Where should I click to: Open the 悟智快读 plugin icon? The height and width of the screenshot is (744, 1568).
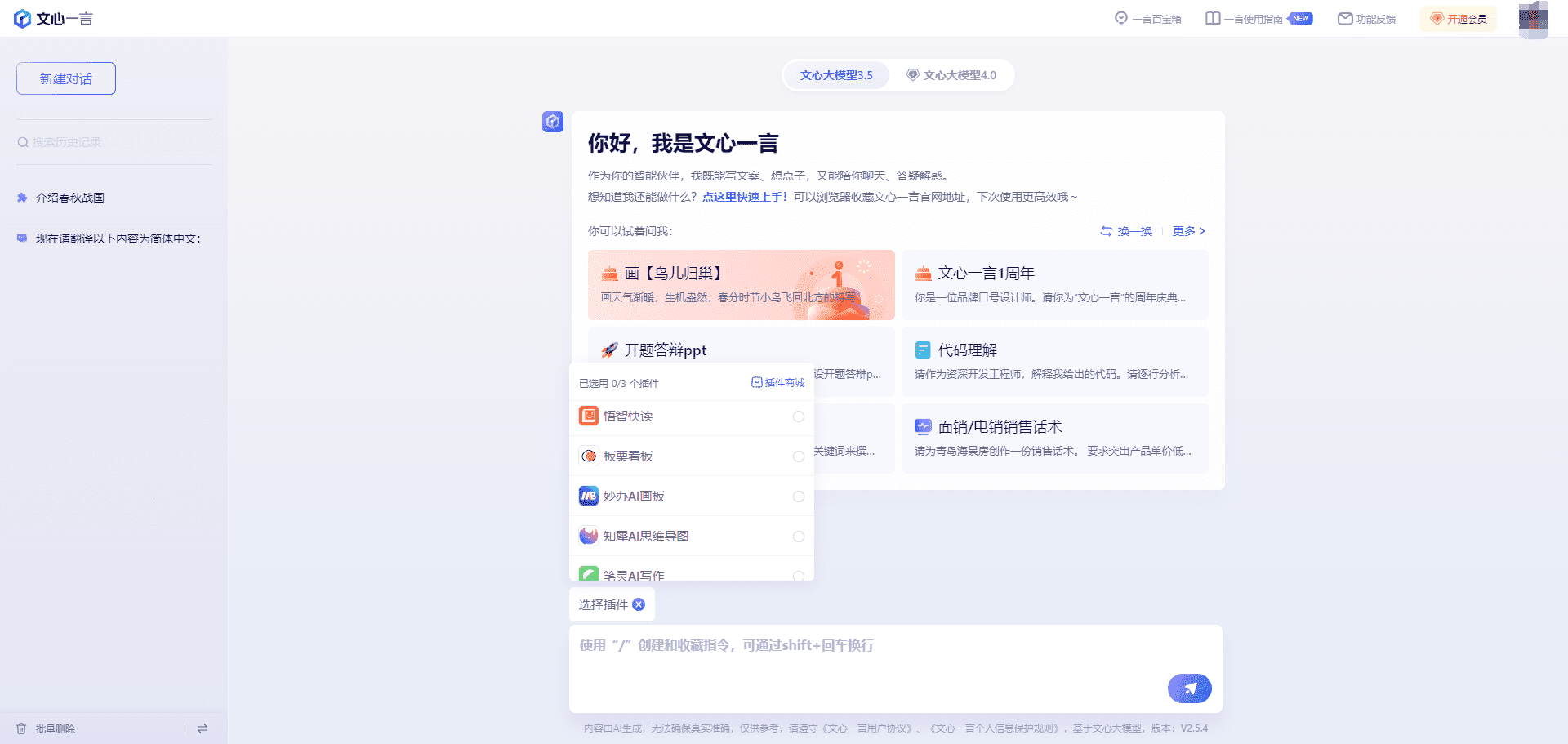588,417
